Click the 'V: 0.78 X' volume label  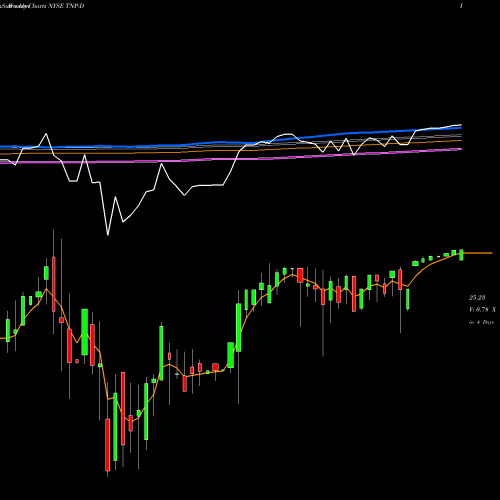point(482,310)
